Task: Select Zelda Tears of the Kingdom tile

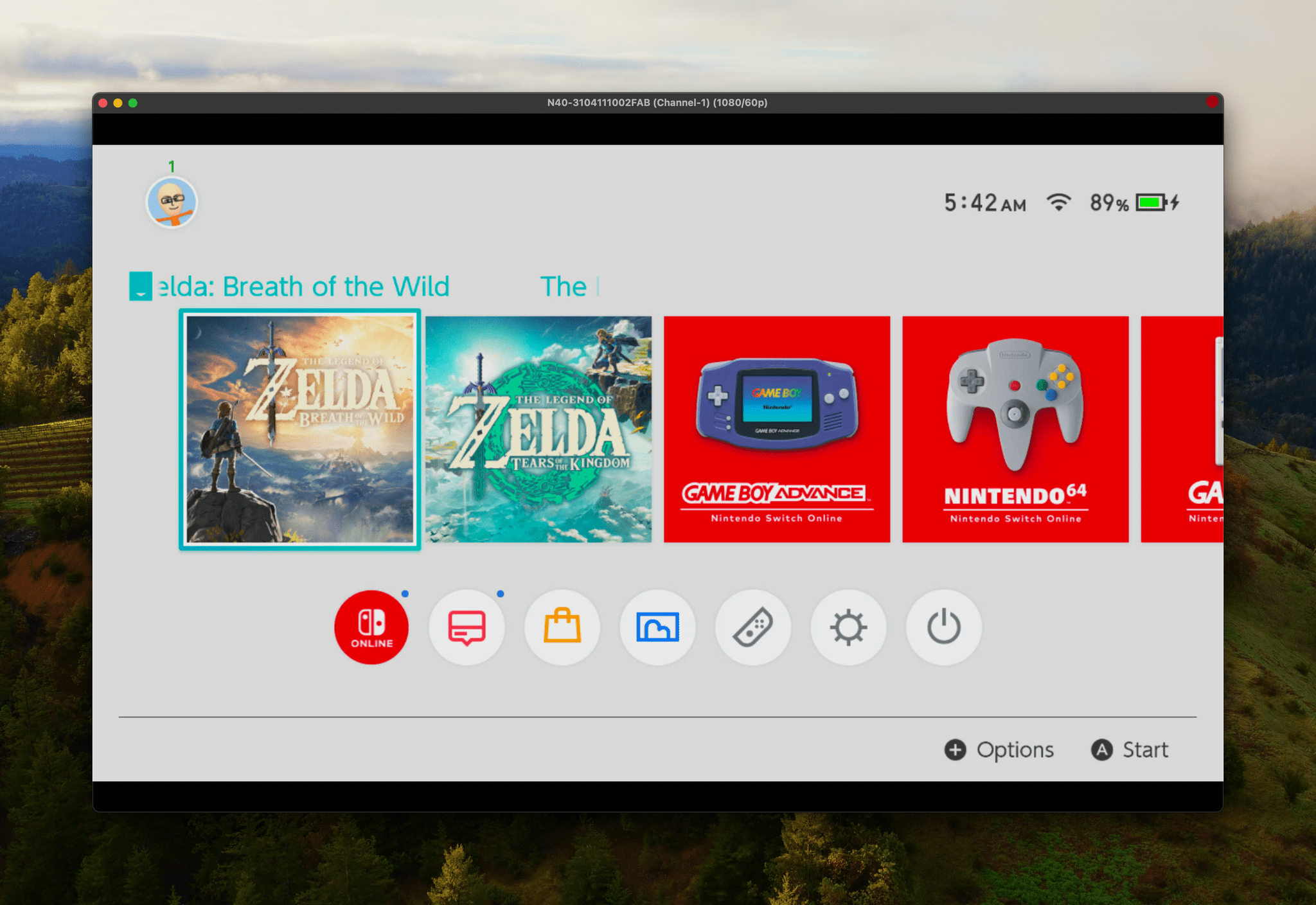Action: click(x=538, y=429)
